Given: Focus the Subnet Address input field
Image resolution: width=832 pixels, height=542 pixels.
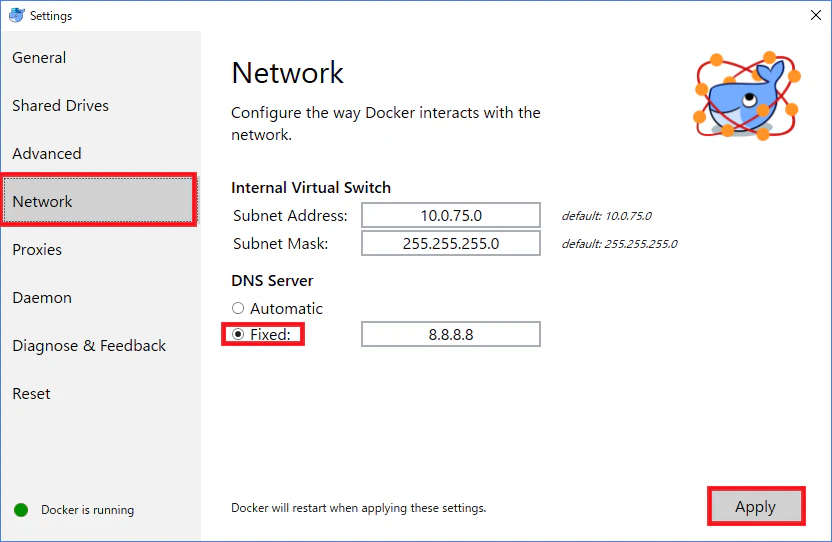Looking at the screenshot, I should tap(451, 216).
